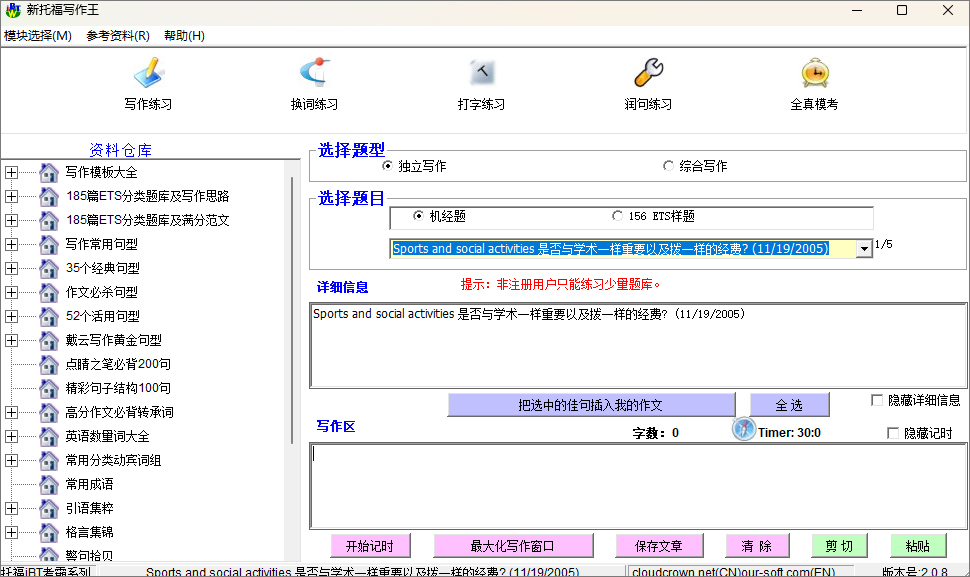Click house icon beside 写作模板大全
This screenshot has width=970, height=577.
[48, 172]
